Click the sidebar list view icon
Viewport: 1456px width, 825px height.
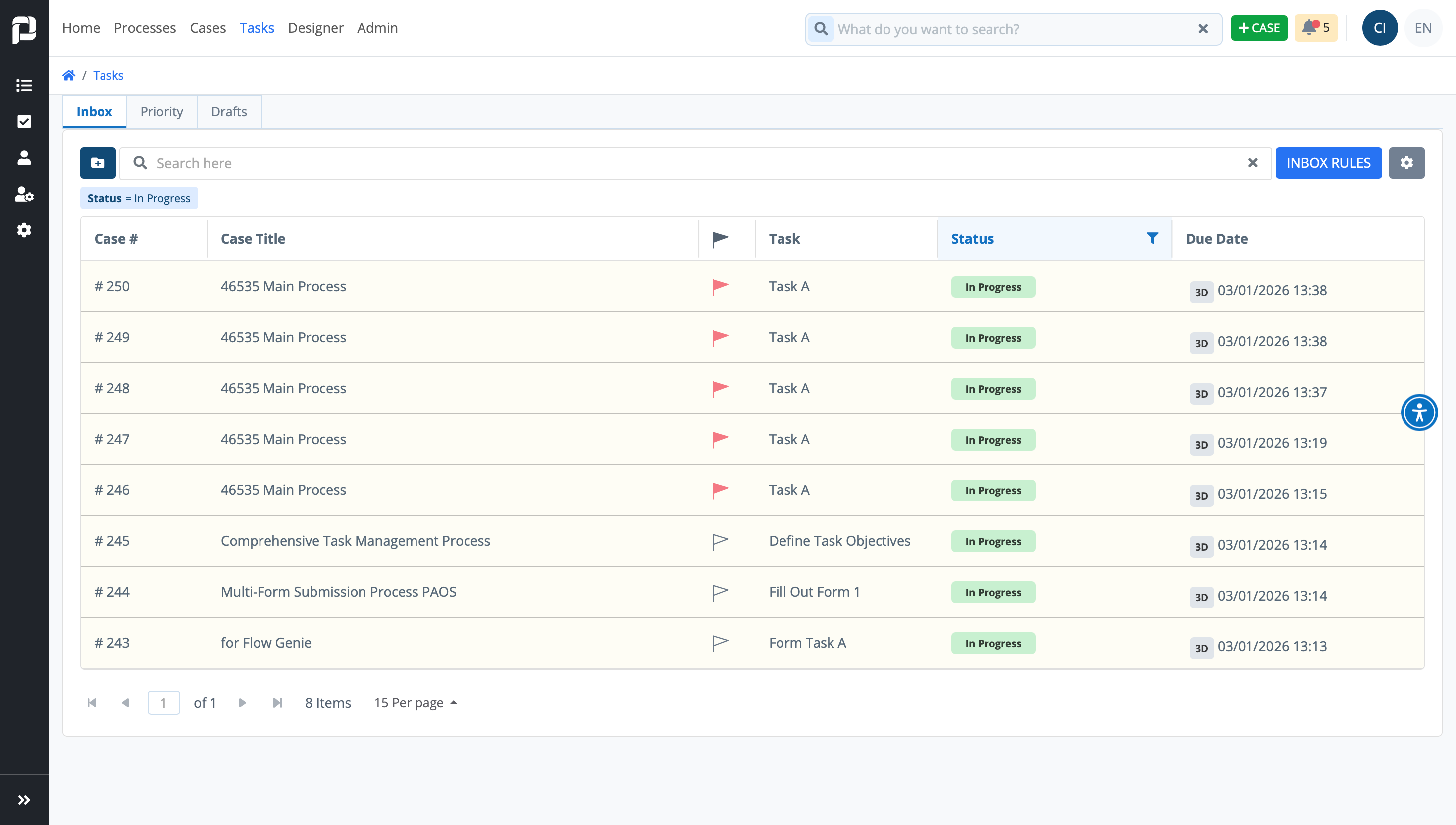24,86
